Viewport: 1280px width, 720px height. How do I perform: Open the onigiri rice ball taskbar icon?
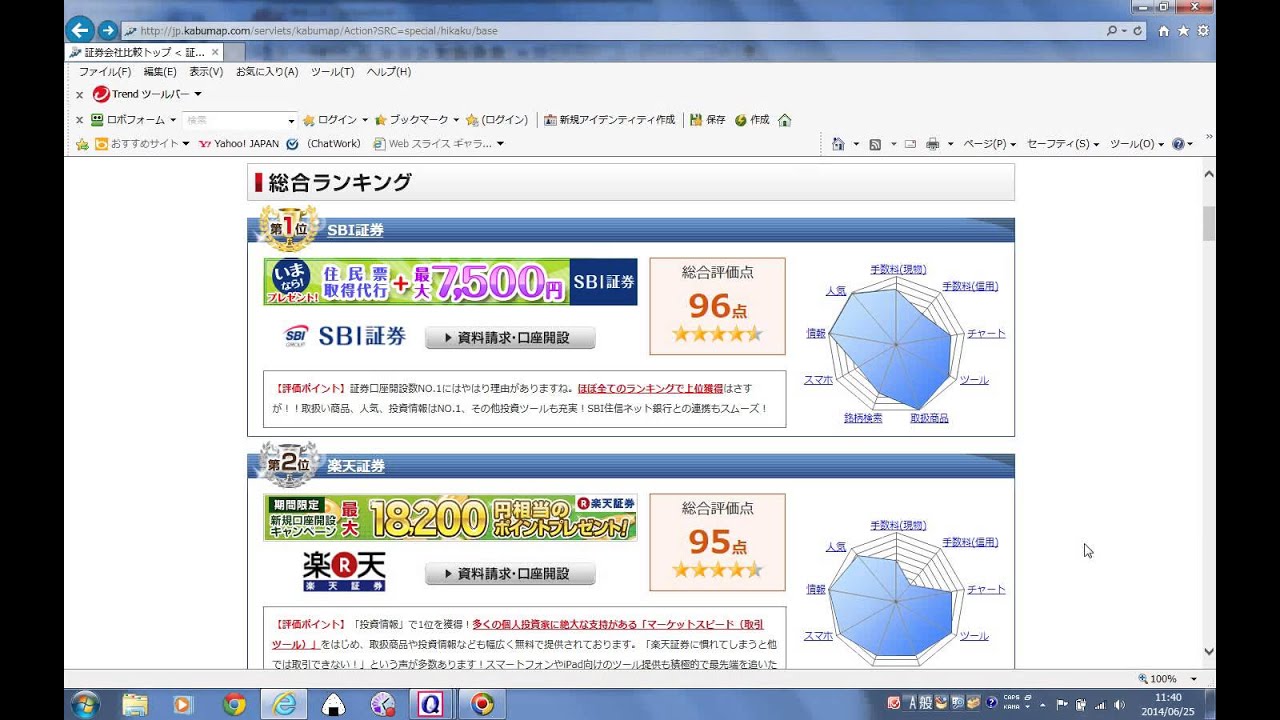[x=333, y=705]
